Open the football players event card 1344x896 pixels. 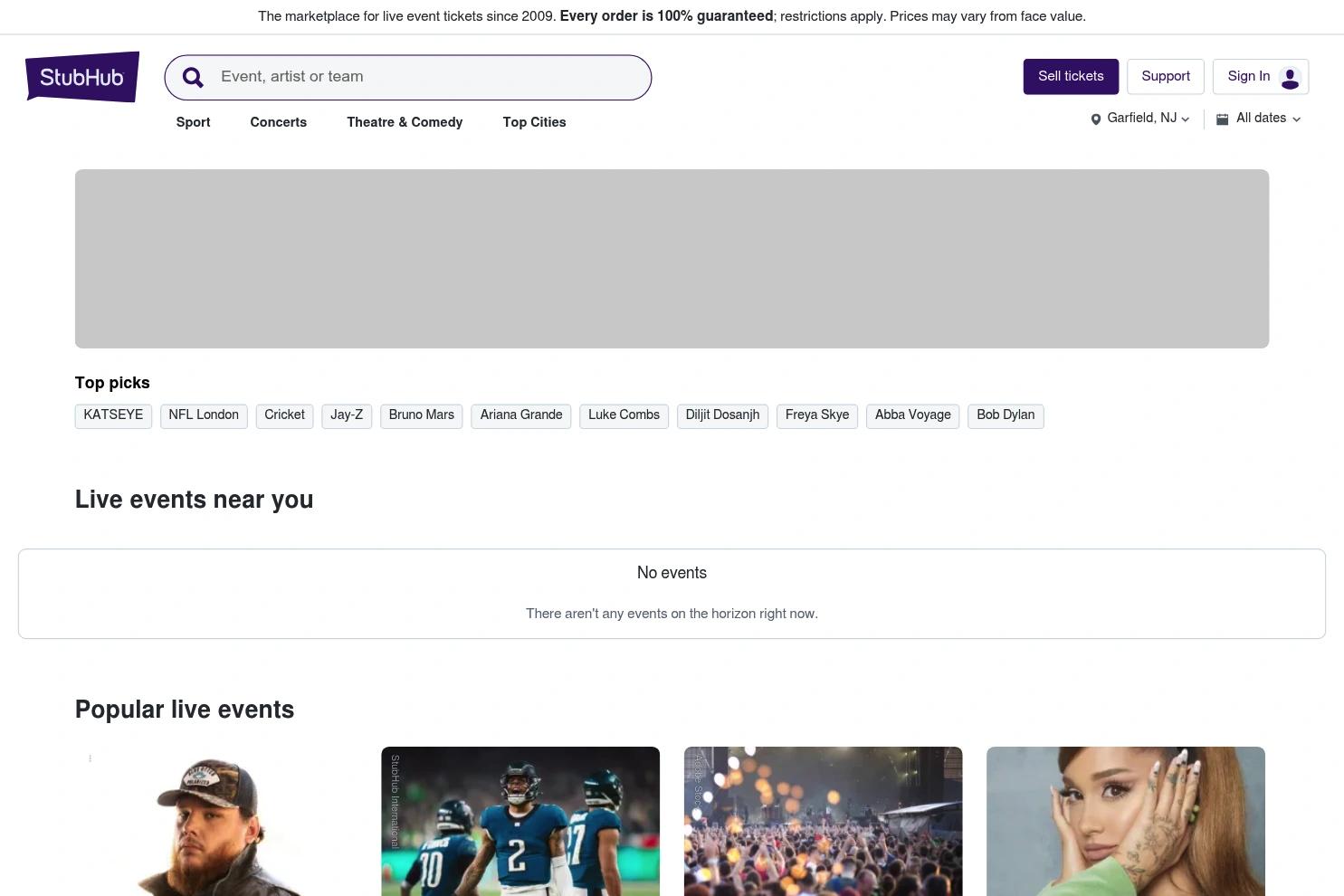point(520,822)
